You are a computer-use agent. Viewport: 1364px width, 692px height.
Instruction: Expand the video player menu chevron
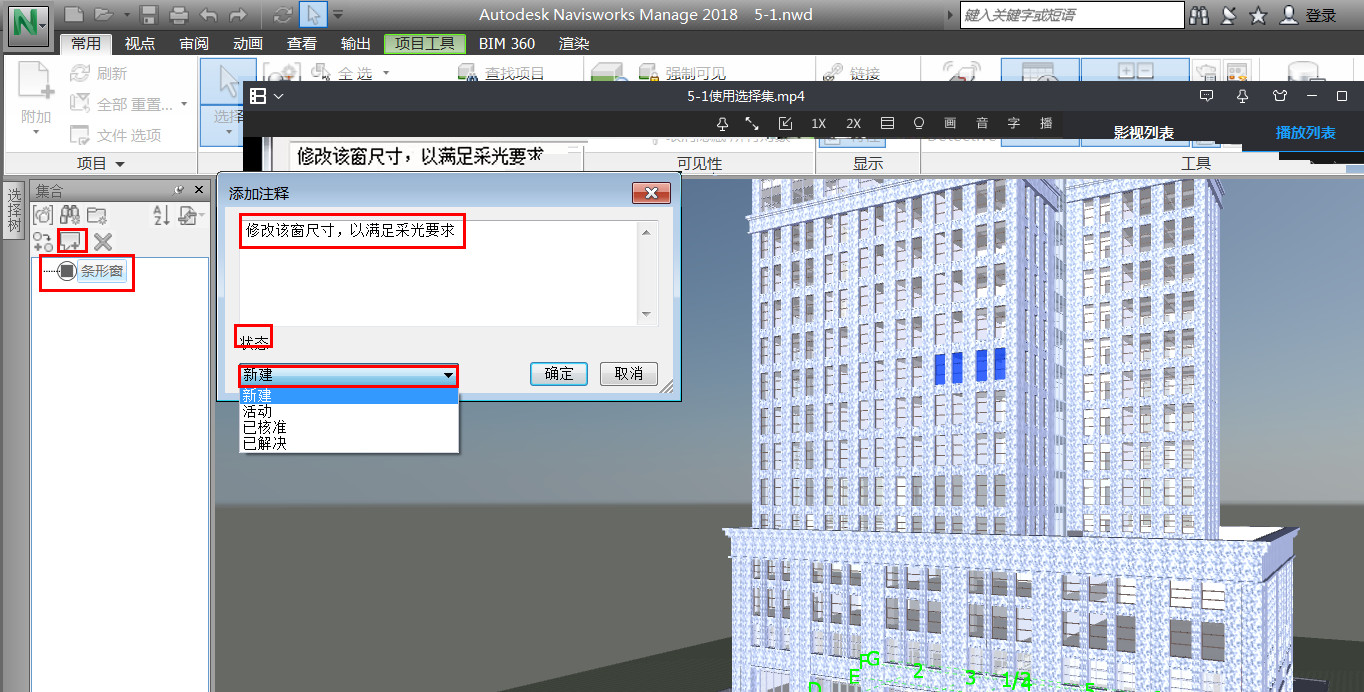279,96
